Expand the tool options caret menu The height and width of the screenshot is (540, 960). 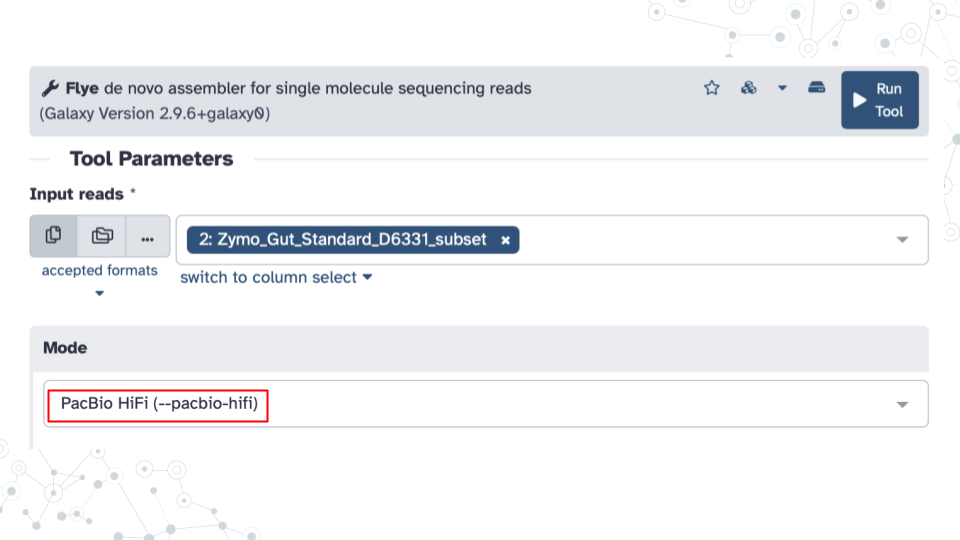782,88
